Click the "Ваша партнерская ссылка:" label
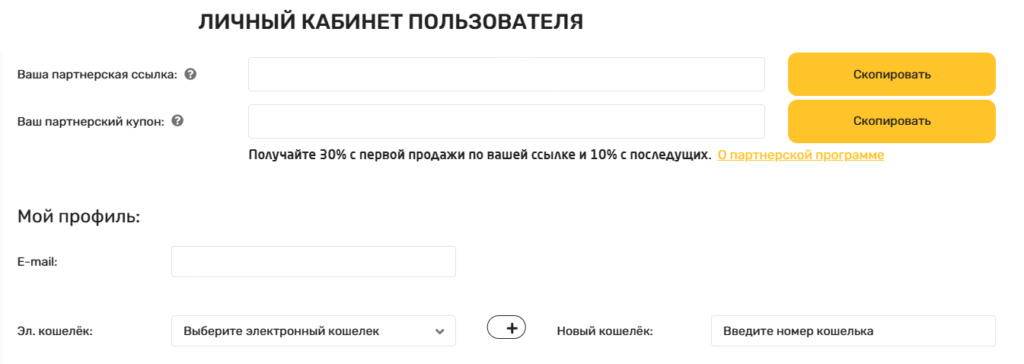 coord(97,74)
